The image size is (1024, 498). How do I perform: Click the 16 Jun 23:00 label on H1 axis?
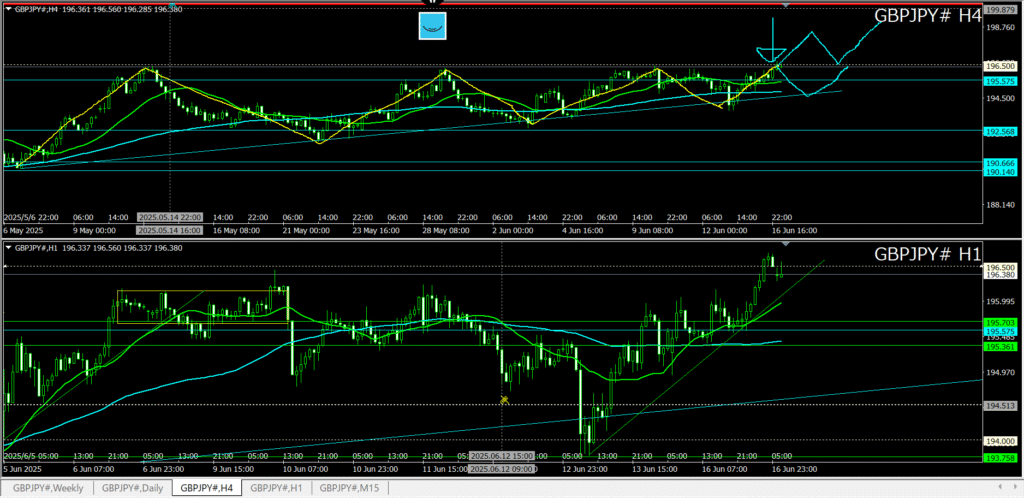[x=795, y=469]
